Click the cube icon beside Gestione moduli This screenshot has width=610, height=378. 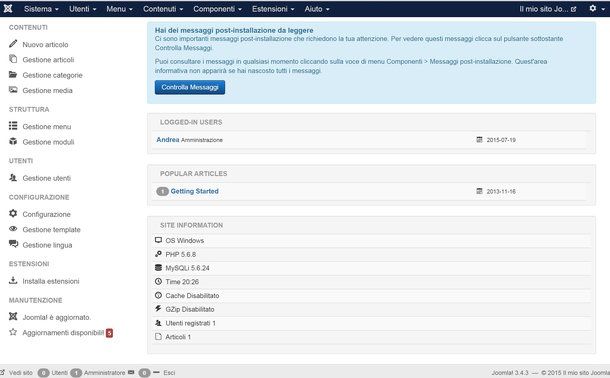(13, 141)
